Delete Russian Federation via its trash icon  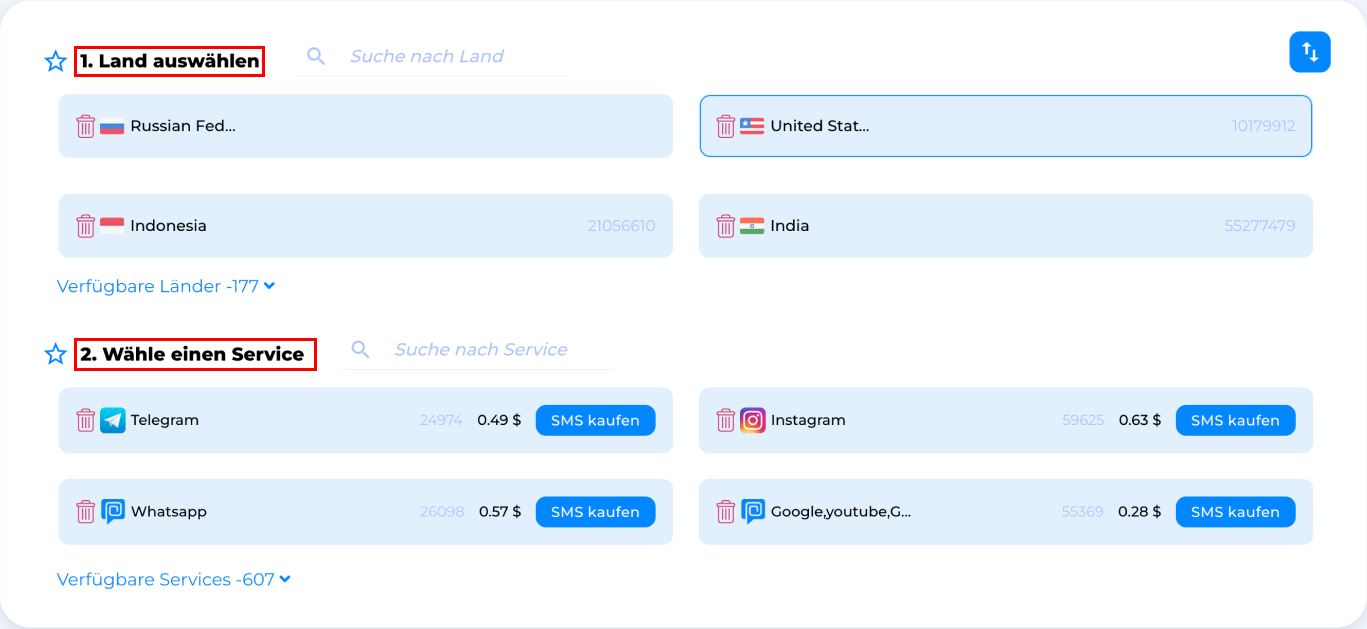click(x=86, y=126)
